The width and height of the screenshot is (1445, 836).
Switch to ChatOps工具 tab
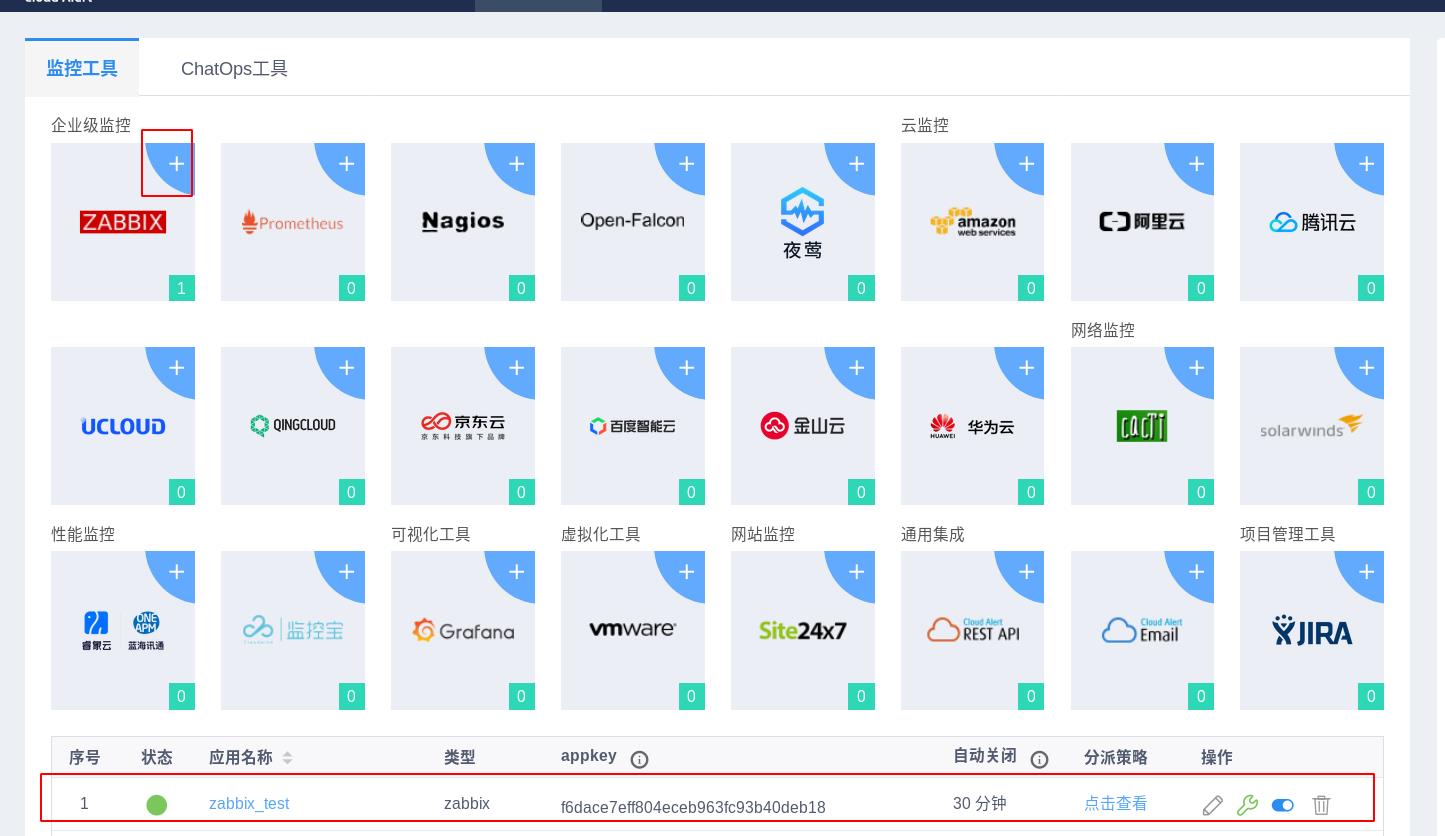(234, 68)
